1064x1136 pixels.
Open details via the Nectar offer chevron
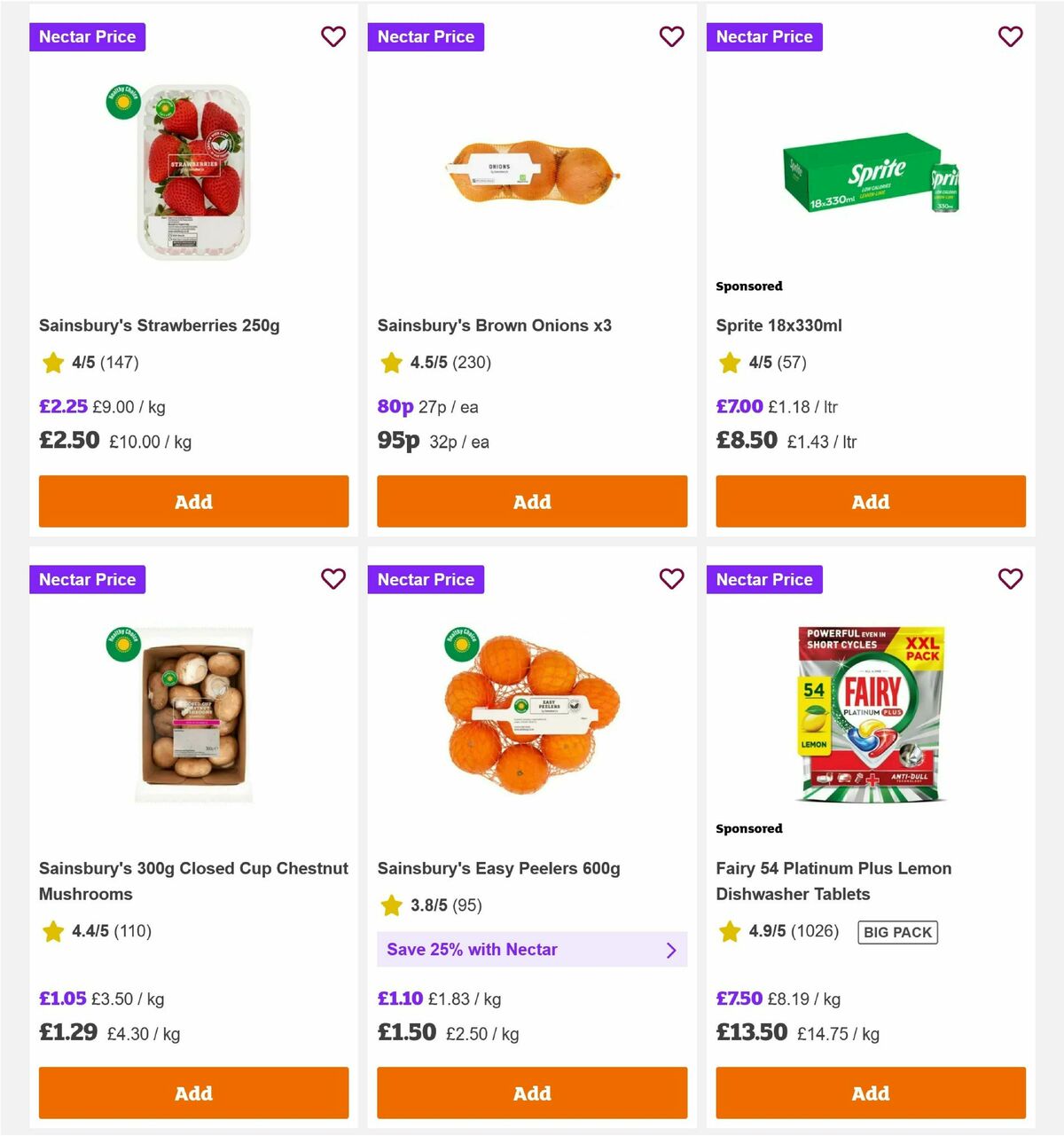[671, 949]
